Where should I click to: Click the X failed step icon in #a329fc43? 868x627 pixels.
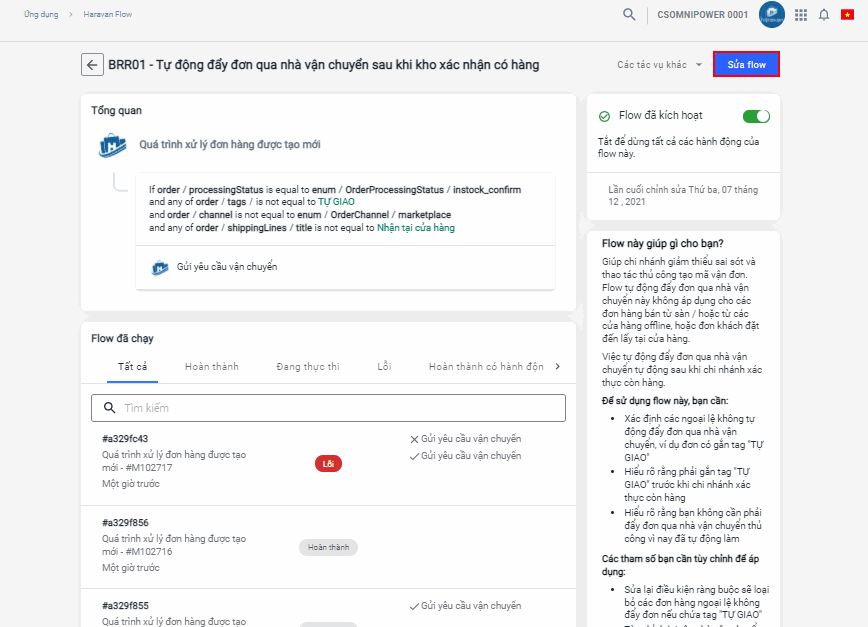coord(414,439)
